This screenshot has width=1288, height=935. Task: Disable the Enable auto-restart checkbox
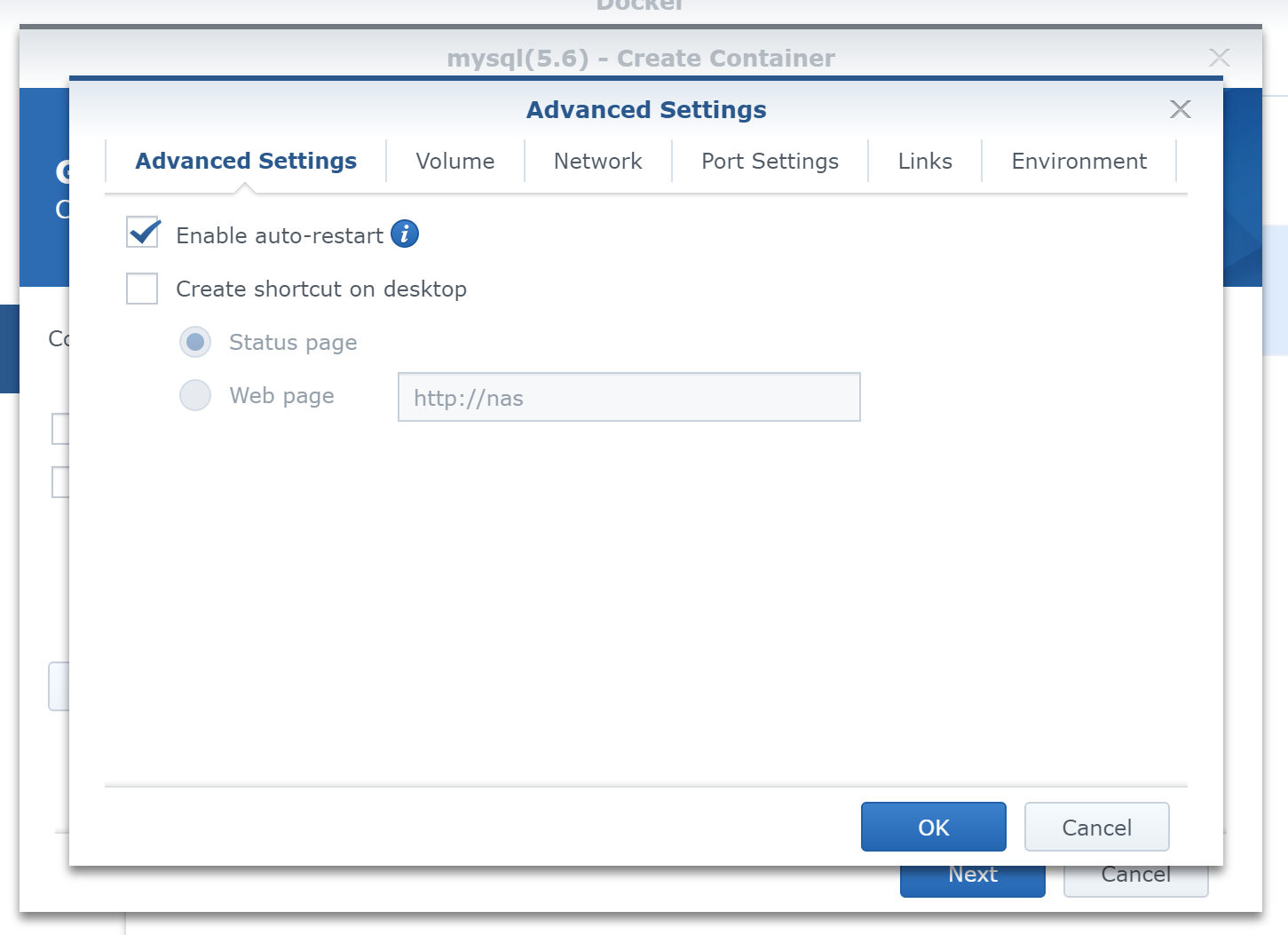click(143, 234)
